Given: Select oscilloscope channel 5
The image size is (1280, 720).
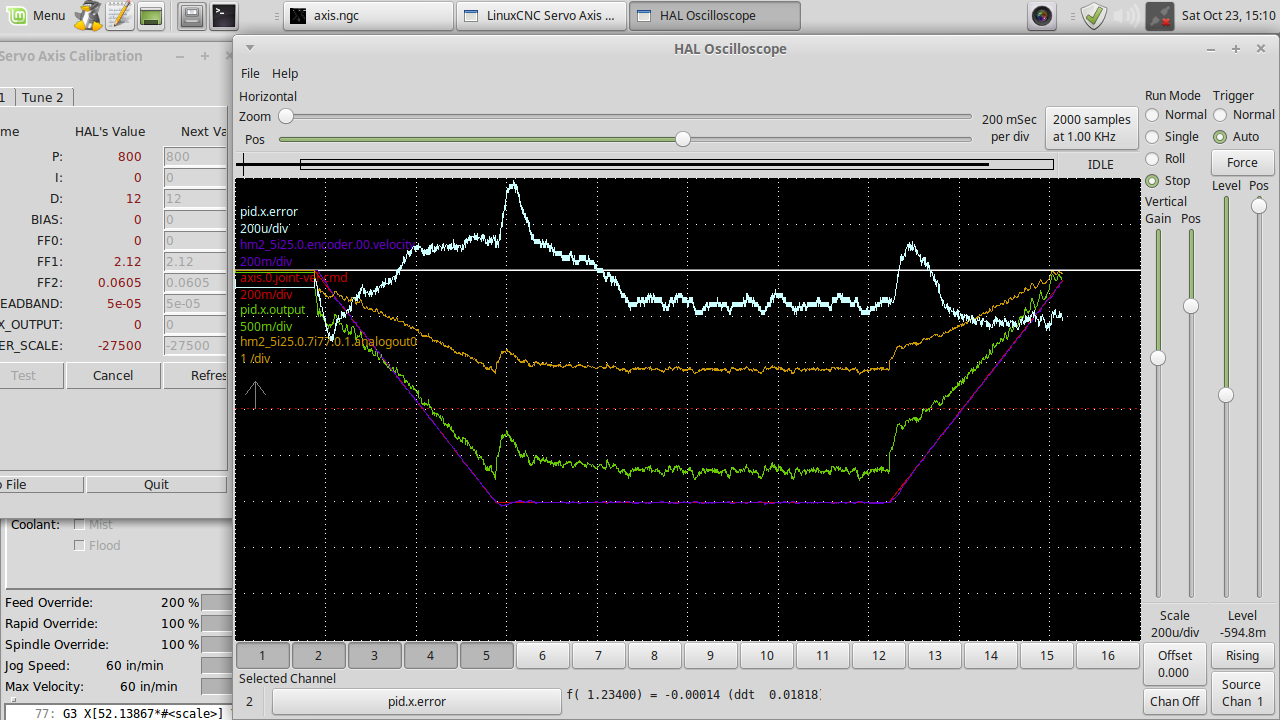Looking at the screenshot, I should (x=486, y=656).
